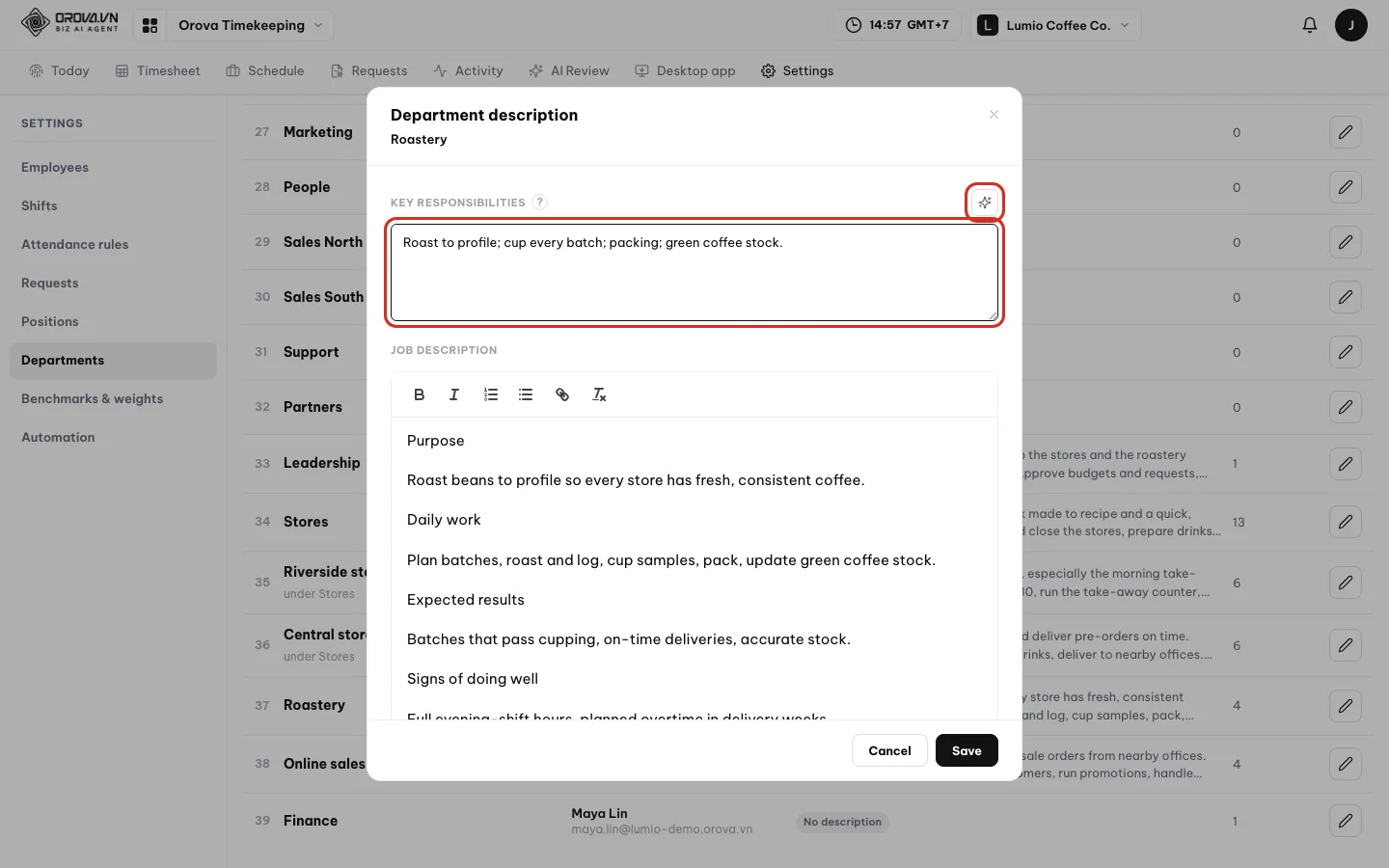Open Automation settings
This screenshot has height=868, width=1389.
(x=113, y=437)
